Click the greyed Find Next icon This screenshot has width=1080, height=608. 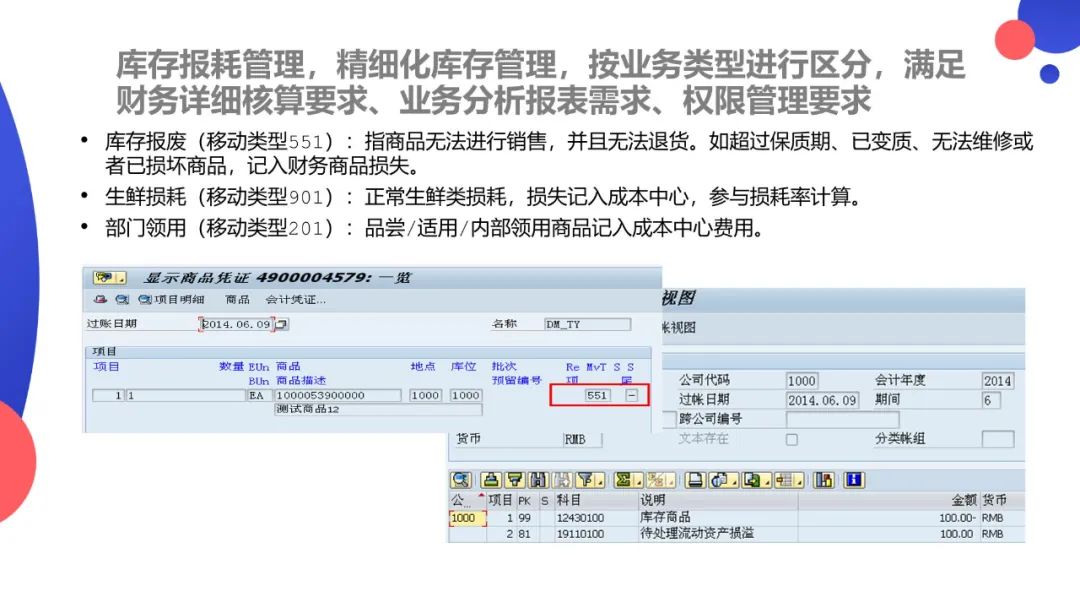click(561, 480)
